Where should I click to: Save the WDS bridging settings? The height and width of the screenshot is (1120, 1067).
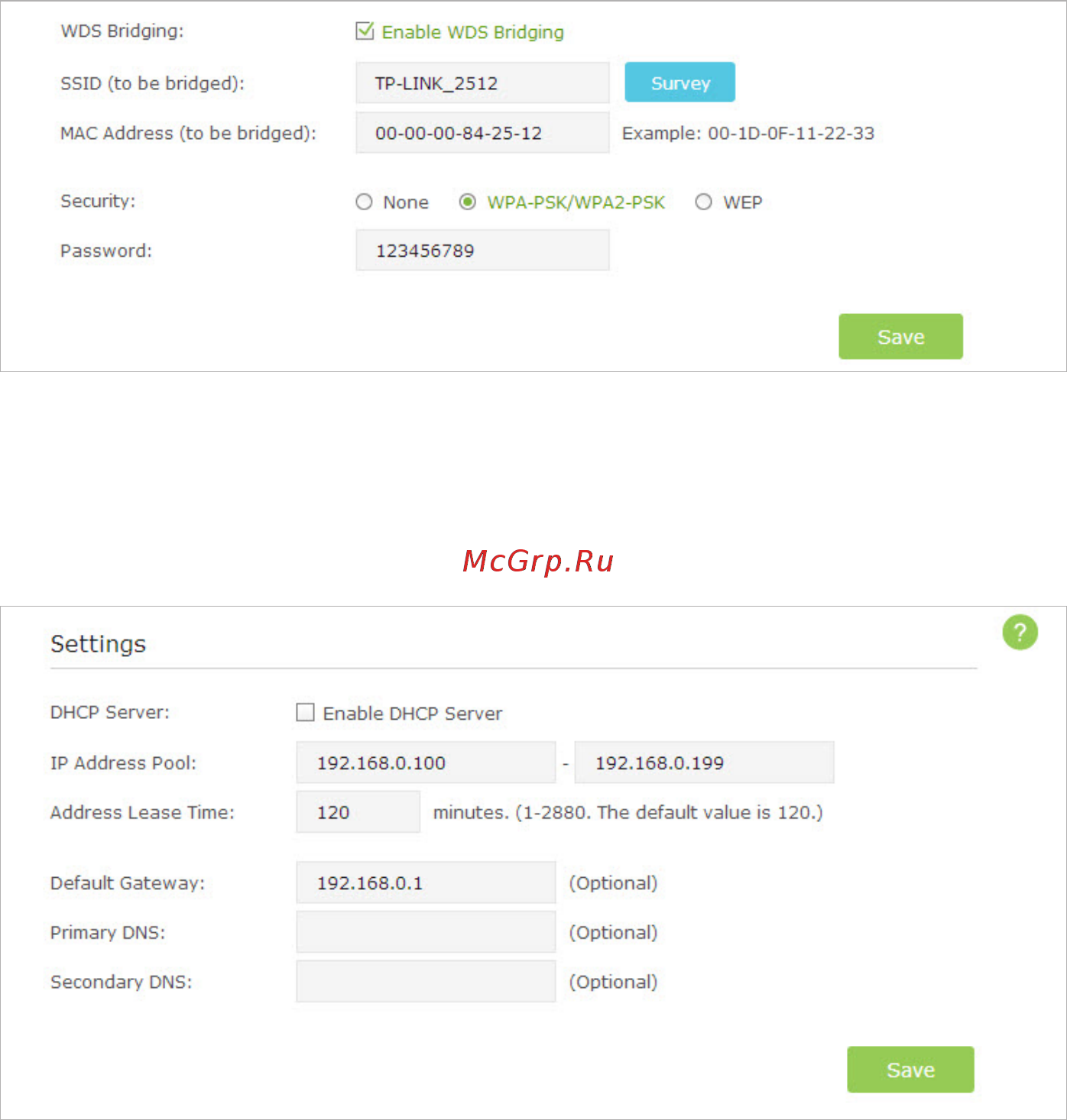(900, 337)
